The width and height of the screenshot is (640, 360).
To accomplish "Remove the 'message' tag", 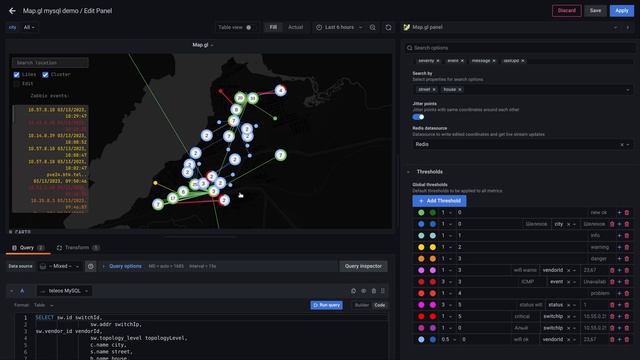I will (x=494, y=61).
